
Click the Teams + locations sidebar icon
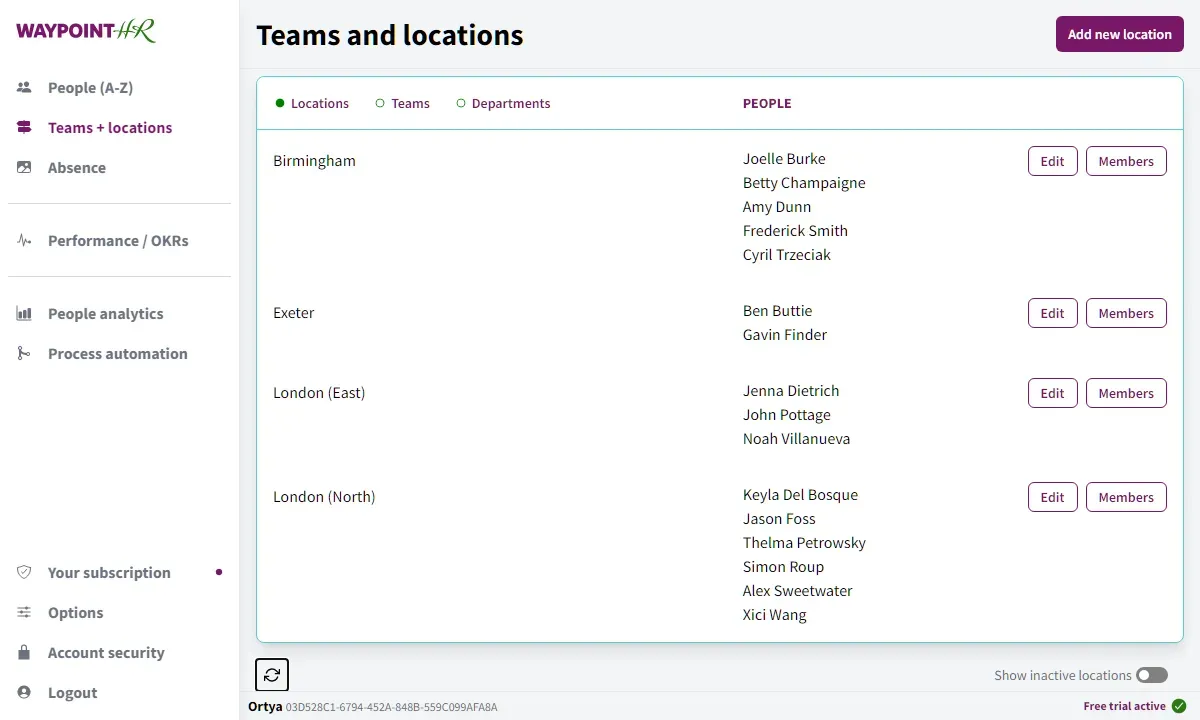(23, 127)
